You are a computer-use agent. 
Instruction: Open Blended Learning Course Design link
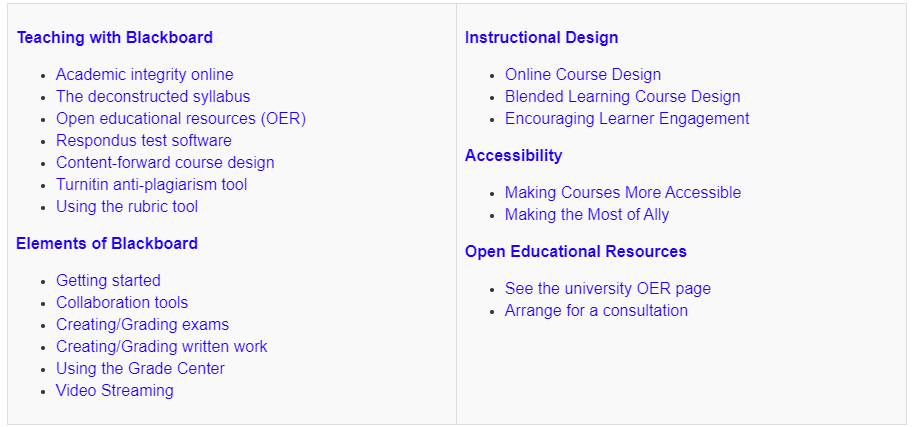tap(623, 96)
